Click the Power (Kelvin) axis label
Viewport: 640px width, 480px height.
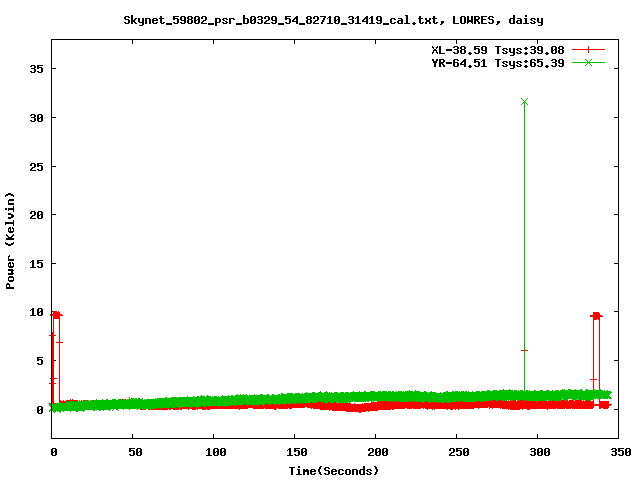click(x=10, y=241)
